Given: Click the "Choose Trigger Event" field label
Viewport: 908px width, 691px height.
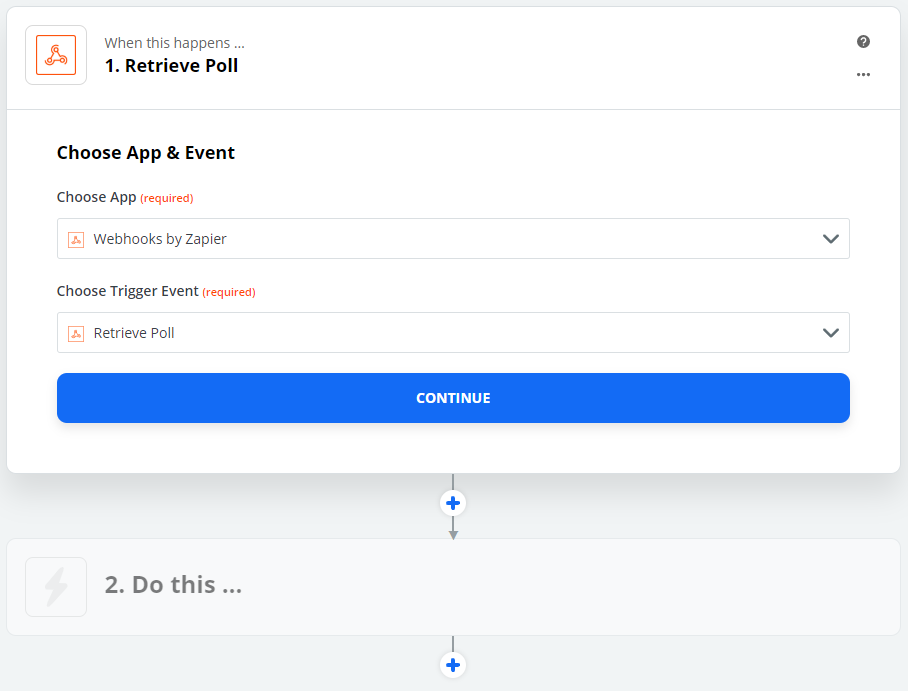Looking at the screenshot, I should [x=127, y=291].
